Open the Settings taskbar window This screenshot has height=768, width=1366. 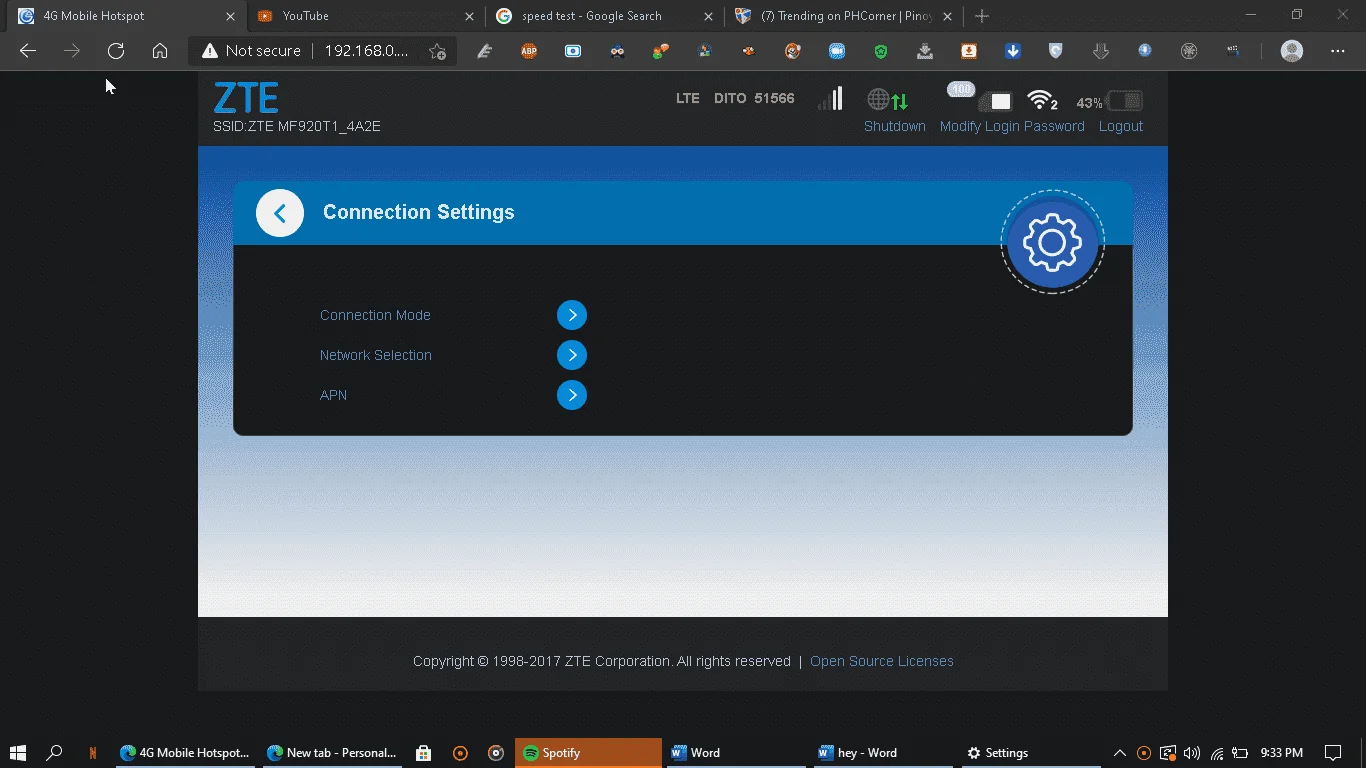1030,753
